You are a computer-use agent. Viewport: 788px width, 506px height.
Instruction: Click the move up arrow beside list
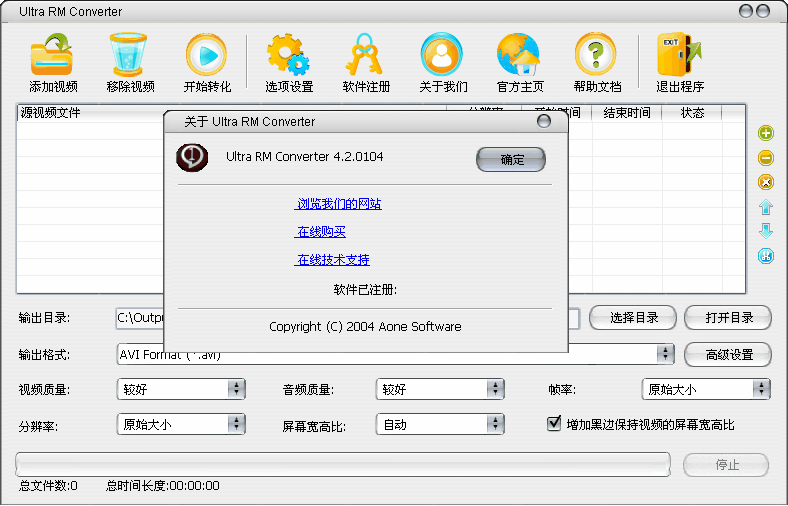(766, 207)
